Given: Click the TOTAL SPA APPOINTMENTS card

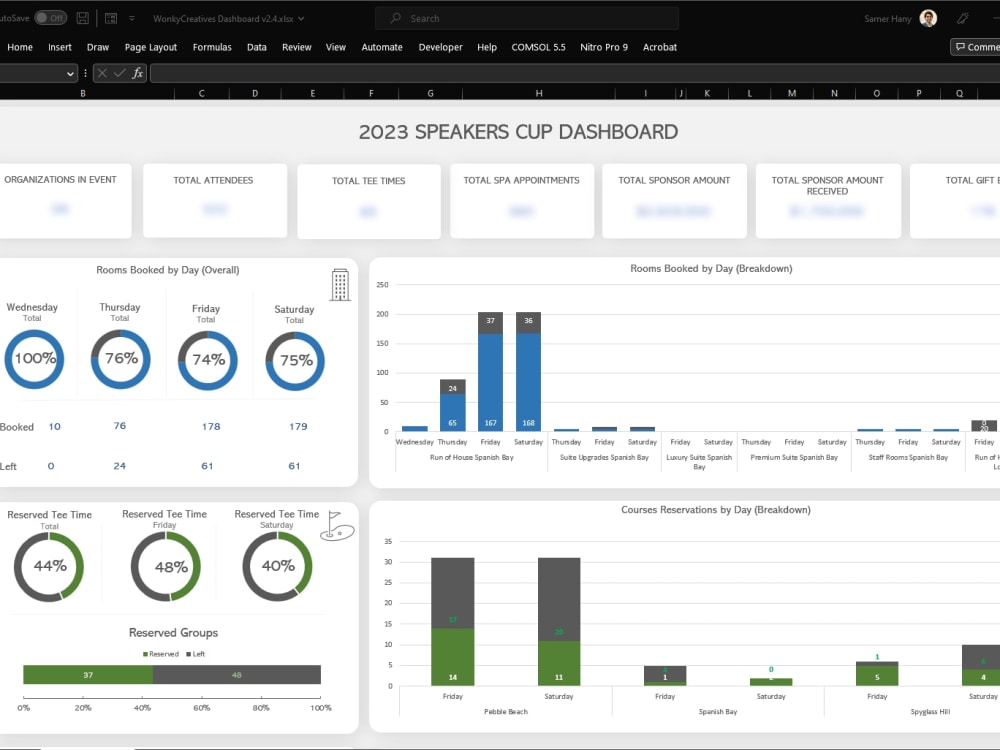Looking at the screenshot, I should tap(522, 200).
